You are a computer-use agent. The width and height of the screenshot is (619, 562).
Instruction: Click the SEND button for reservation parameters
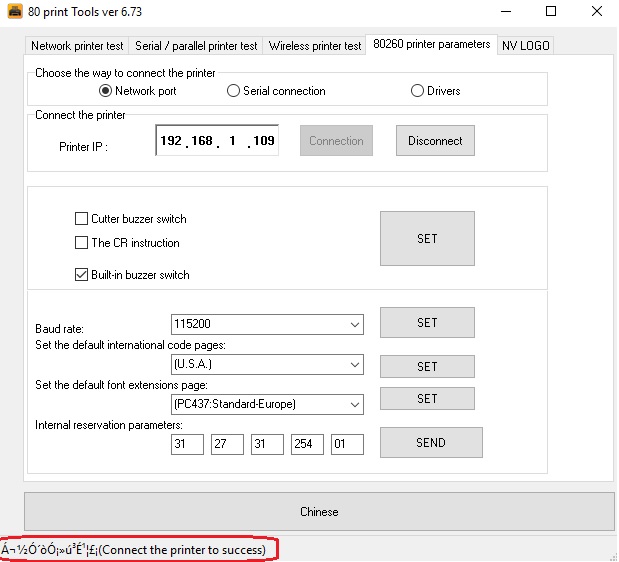pos(431,443)
